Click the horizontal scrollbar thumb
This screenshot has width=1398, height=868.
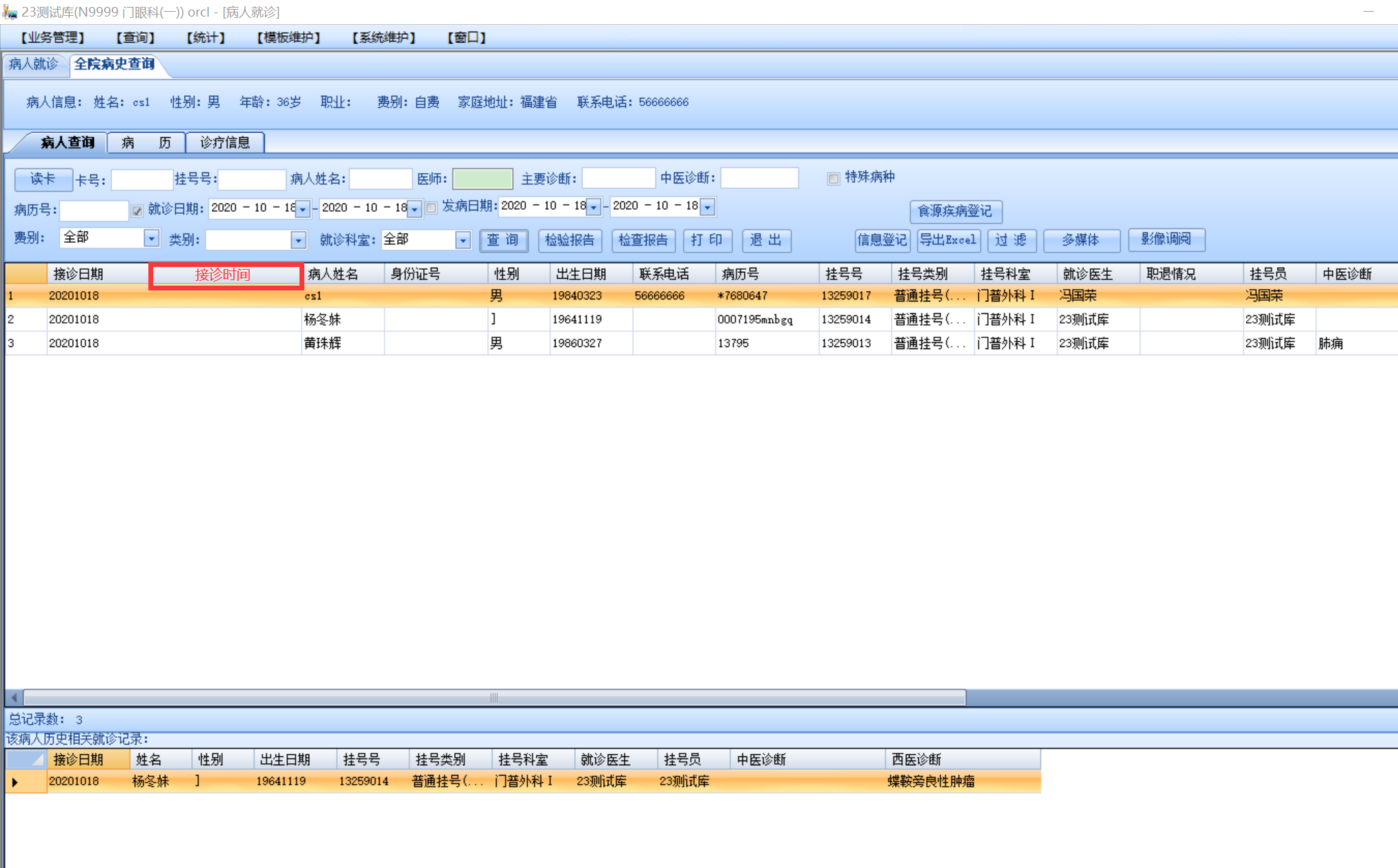click(494, 698)
